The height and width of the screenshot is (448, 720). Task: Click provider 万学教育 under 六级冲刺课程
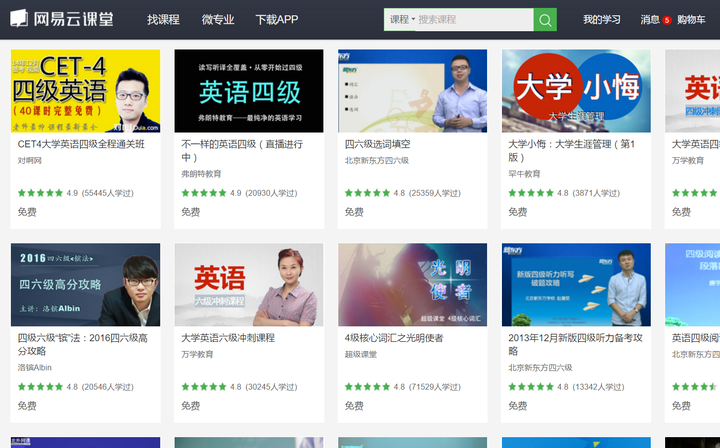(197, 354)
